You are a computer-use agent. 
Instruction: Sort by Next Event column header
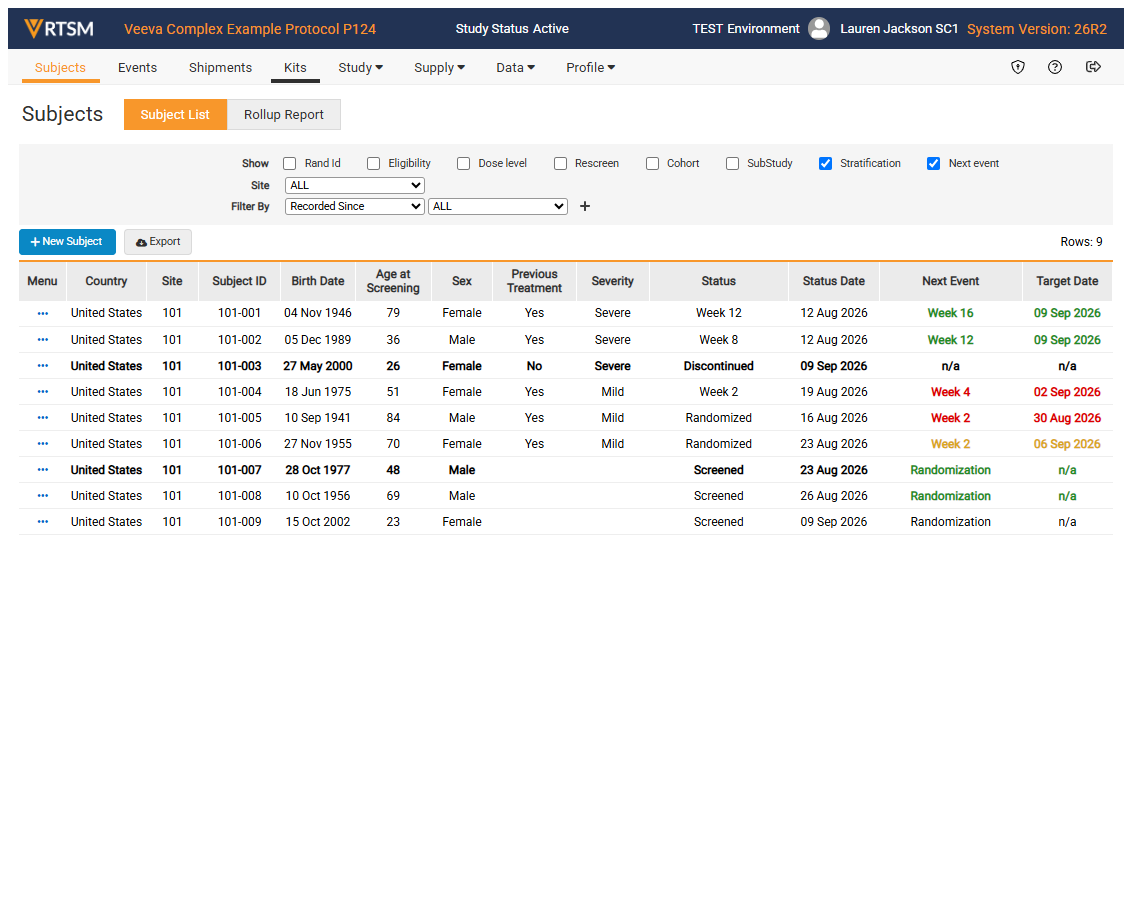[x=950, y=281]
